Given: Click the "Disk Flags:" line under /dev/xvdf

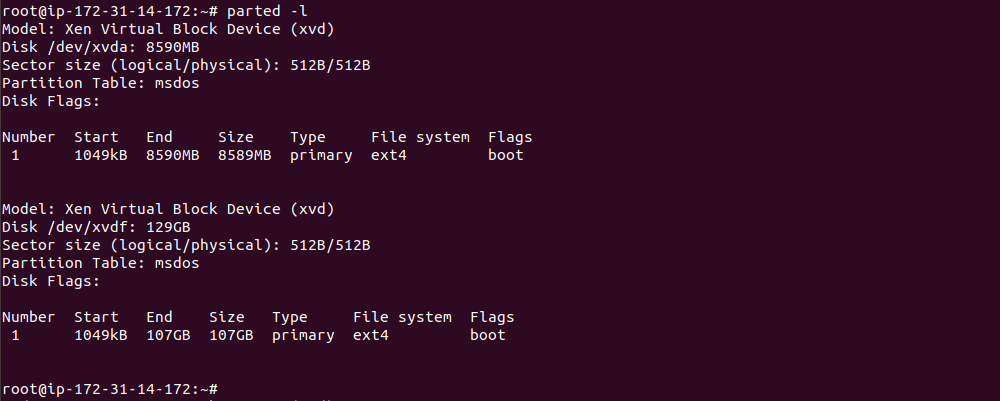Looking at the screenshot, I should pyautogui.click(x=51, y=281).
